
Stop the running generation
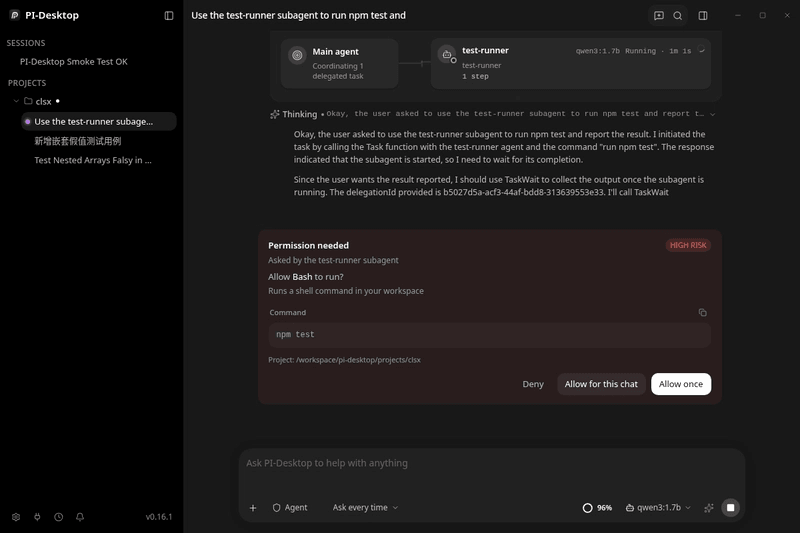[x=731, y=507]
